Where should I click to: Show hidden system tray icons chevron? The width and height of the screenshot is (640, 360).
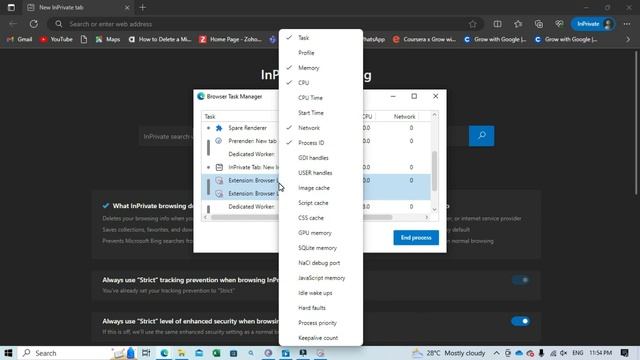tap(496, 353)
